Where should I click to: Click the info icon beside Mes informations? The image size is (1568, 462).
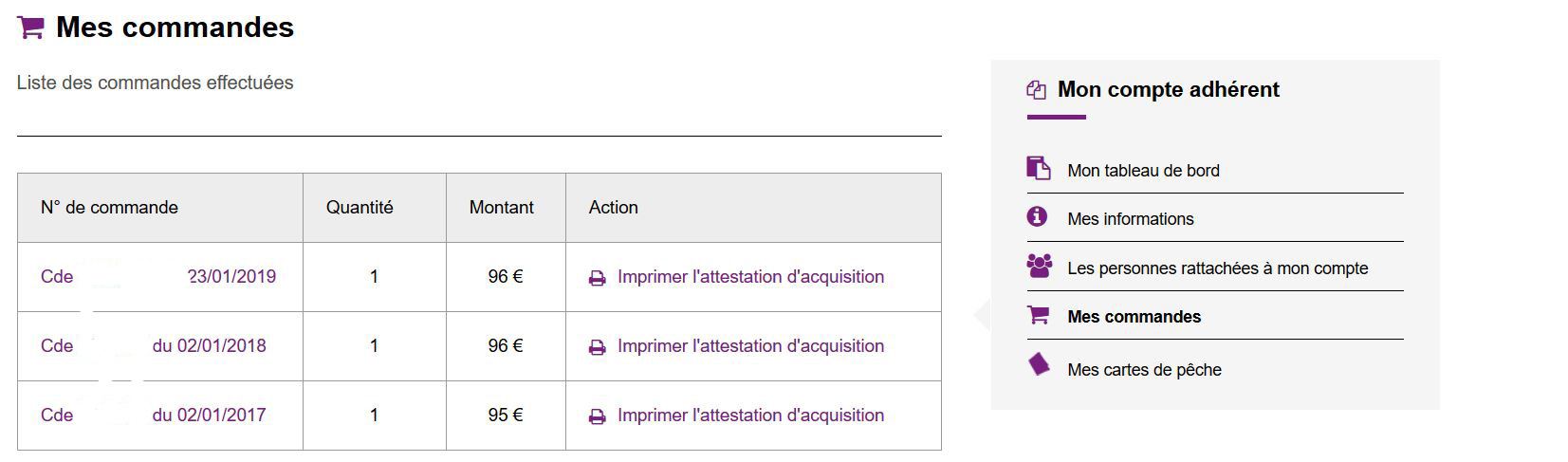point(1038,217)
